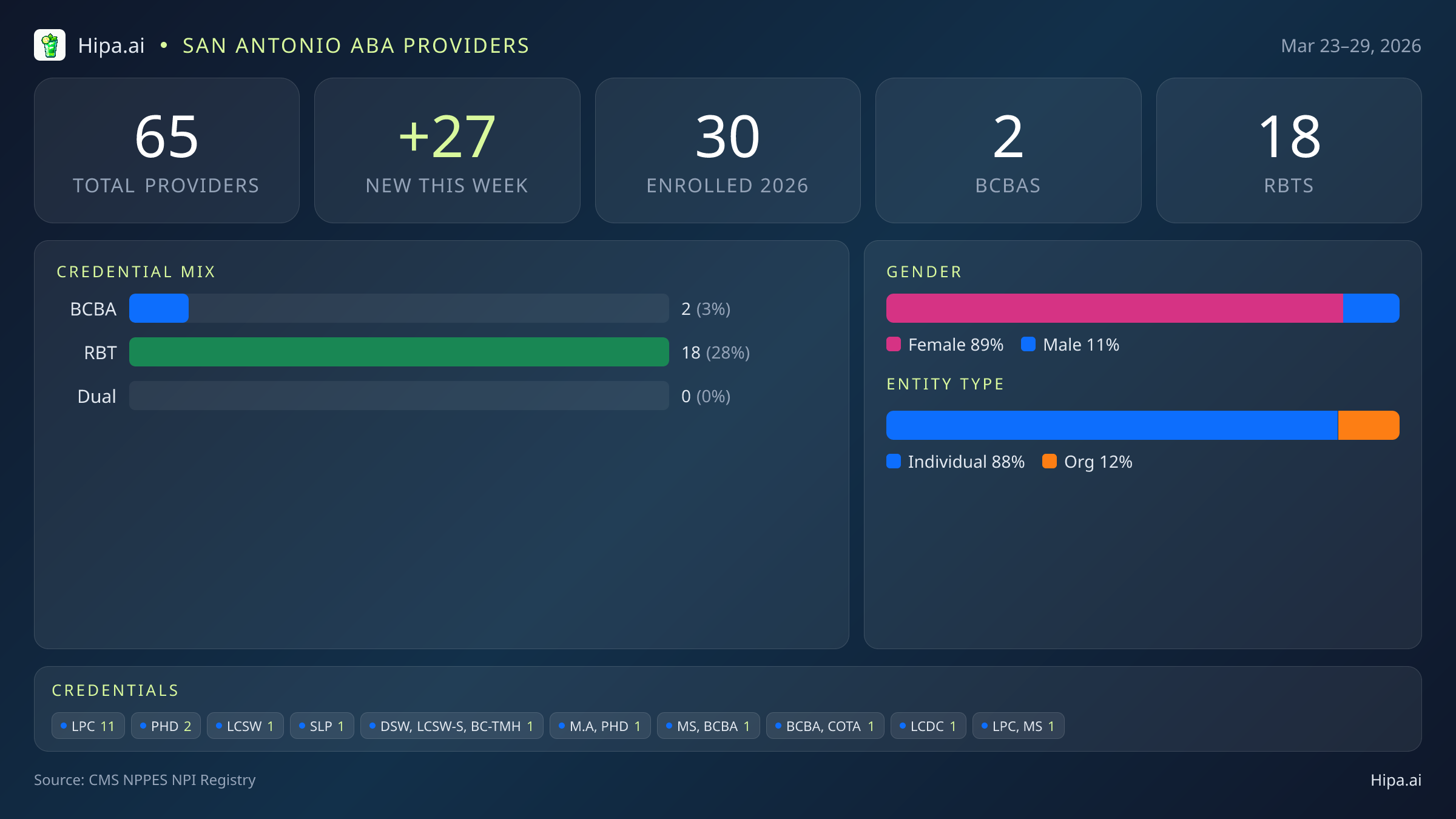Screen dimensions: 1456x819
Task: Toggle the RBT credential bar
Action: [x=399, y=352]
